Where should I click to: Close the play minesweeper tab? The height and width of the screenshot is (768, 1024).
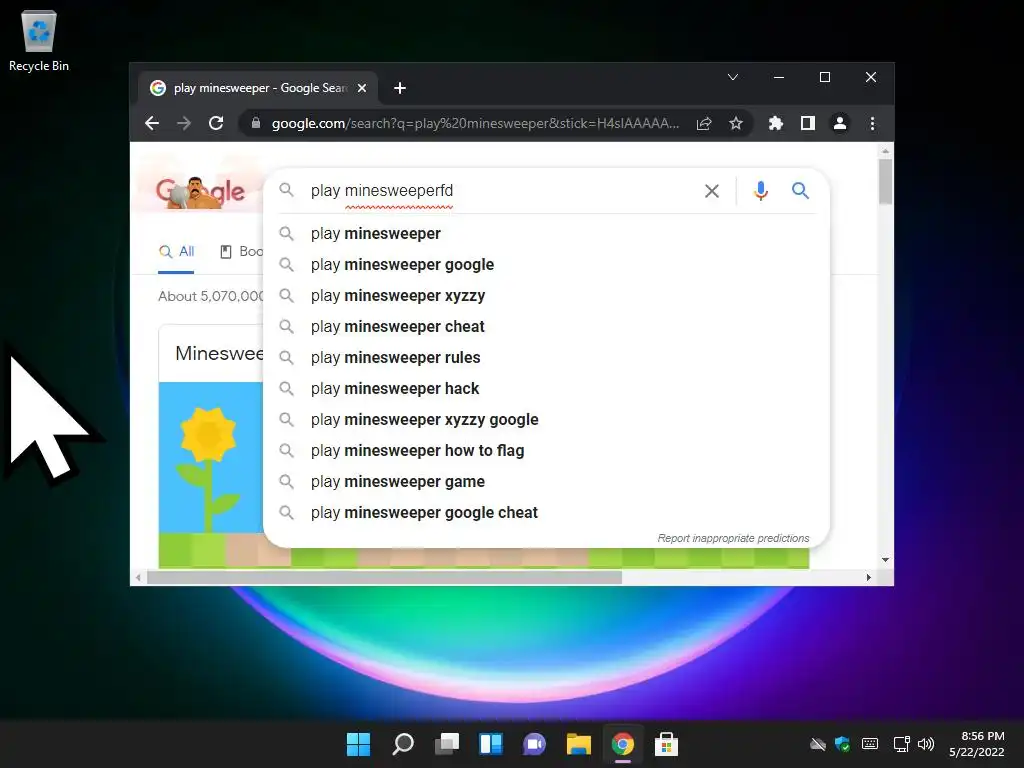[x=362, y=88]
